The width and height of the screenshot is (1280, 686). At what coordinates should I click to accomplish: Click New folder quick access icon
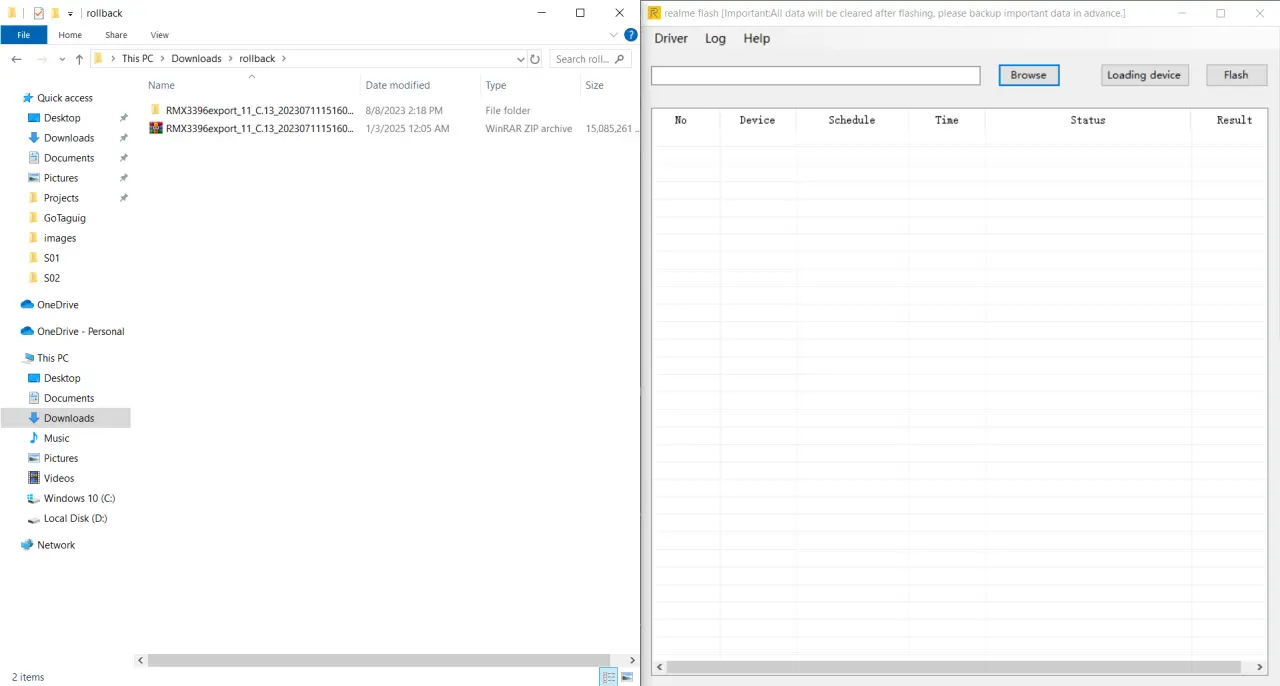tap(55, 13)
